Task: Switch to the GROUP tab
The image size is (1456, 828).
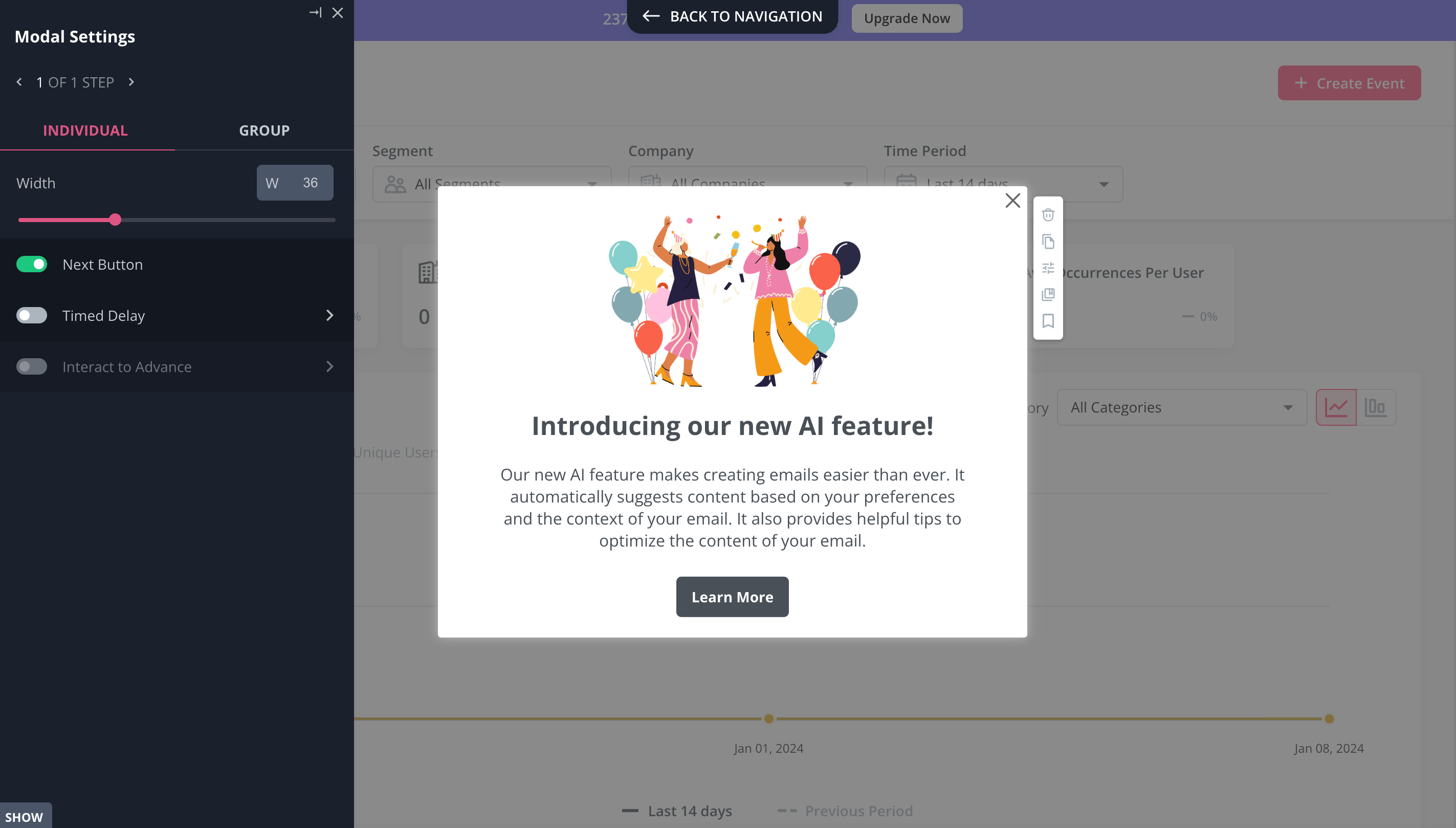Action: pos(264,130)
